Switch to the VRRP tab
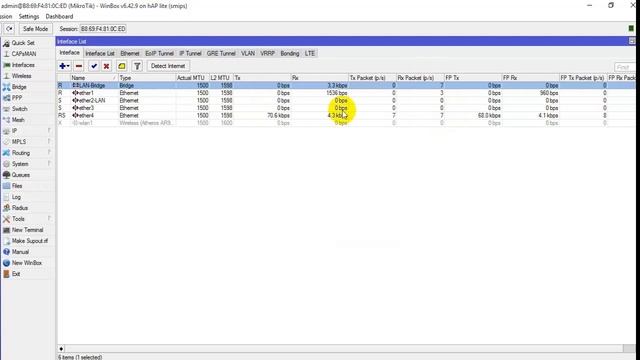640x360 pixels. click(267, 53)
